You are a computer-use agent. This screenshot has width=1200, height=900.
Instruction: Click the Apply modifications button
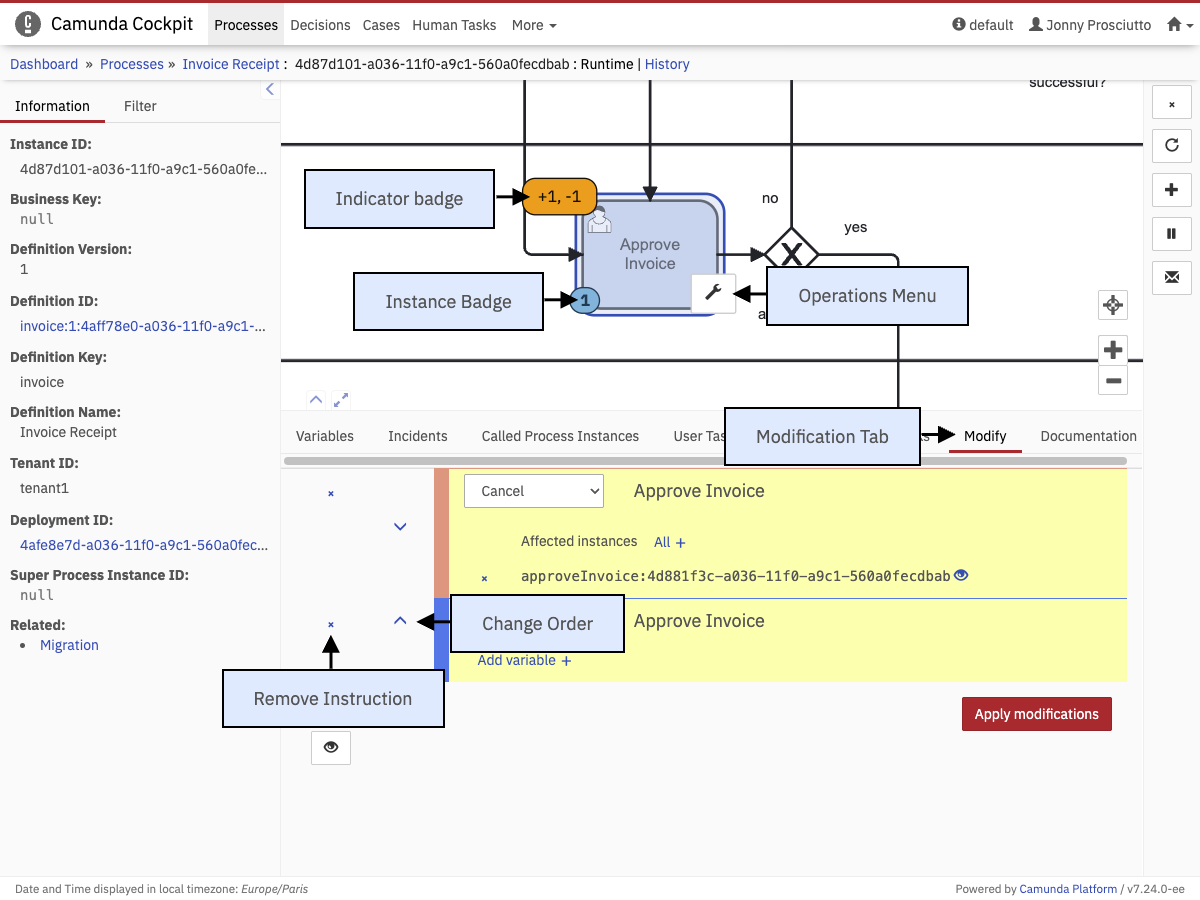[1036, 714]
